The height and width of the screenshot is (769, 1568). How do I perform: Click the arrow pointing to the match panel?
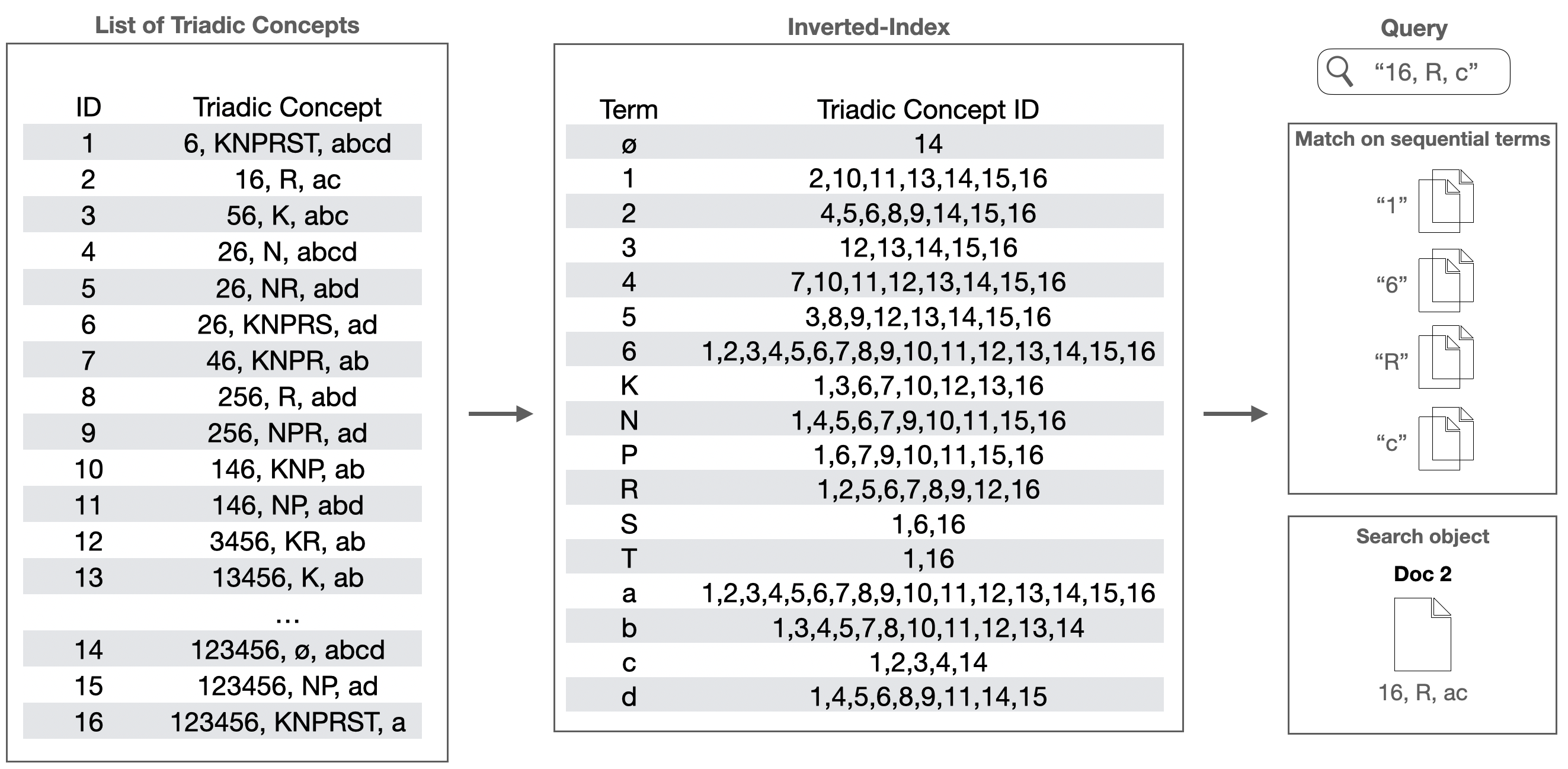pos(1235,414)
